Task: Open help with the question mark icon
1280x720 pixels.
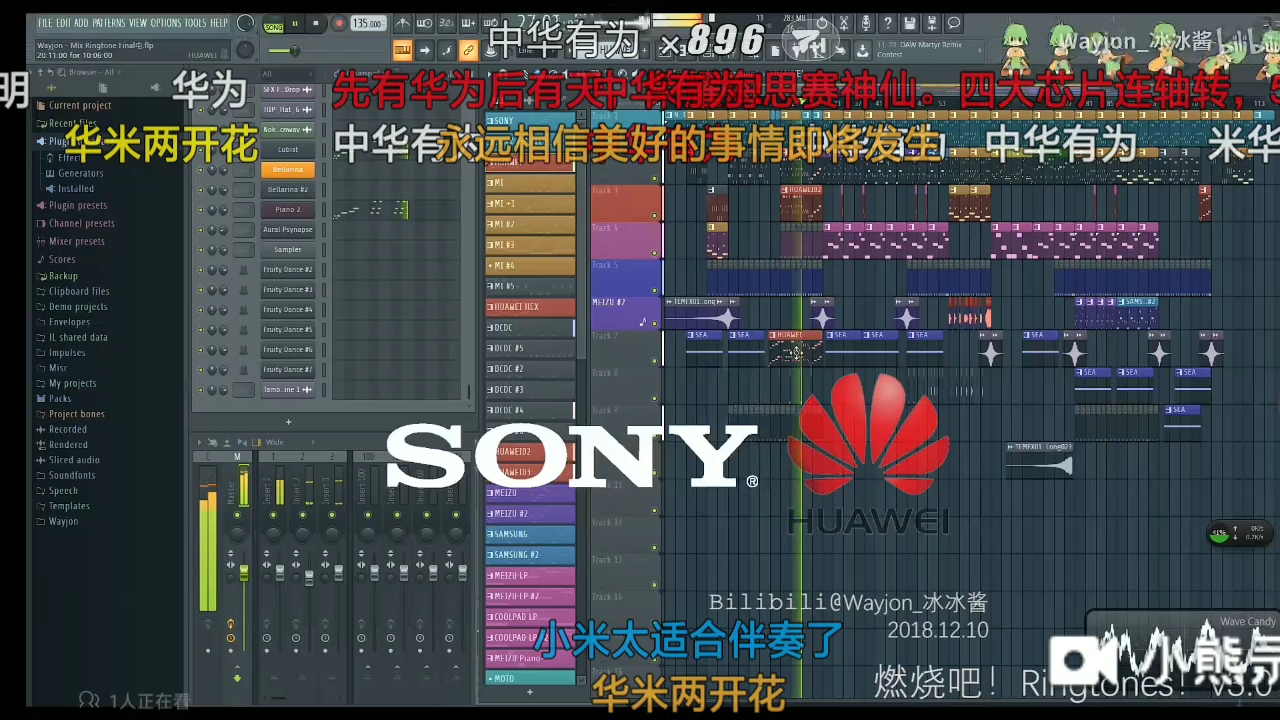Action: click(x=888, y=22)
